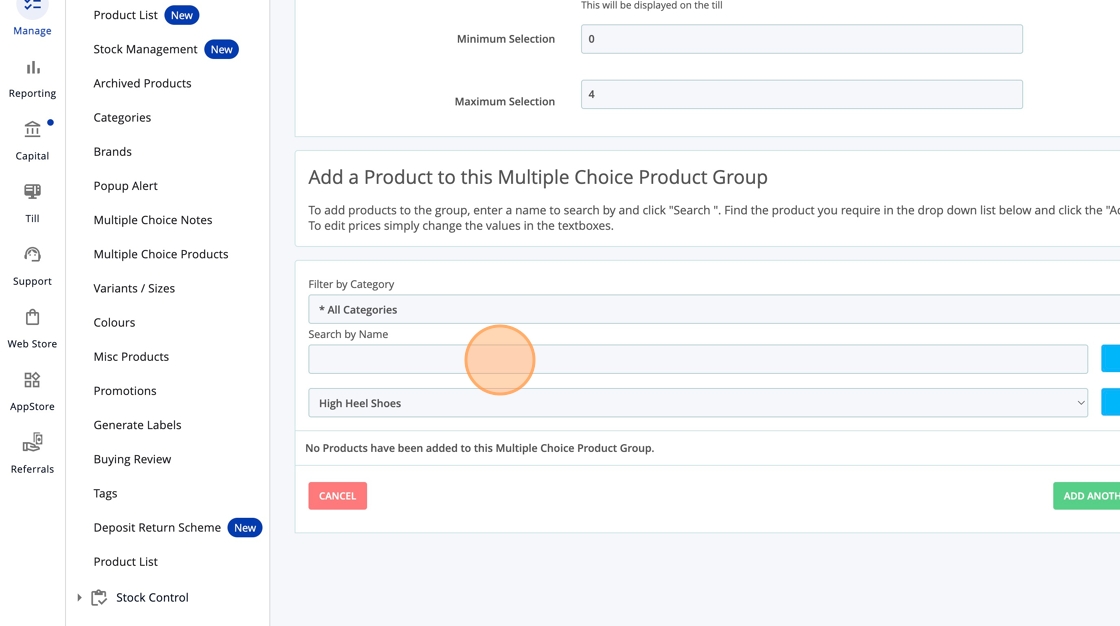Open the High Heel Shoes product dropdown
Image resolution: width=1120 pixels, height=626 pixels.
tap(698, 403)
